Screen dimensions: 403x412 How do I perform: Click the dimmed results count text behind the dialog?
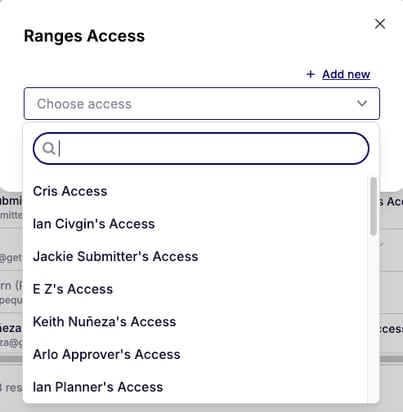coord(11,388)
